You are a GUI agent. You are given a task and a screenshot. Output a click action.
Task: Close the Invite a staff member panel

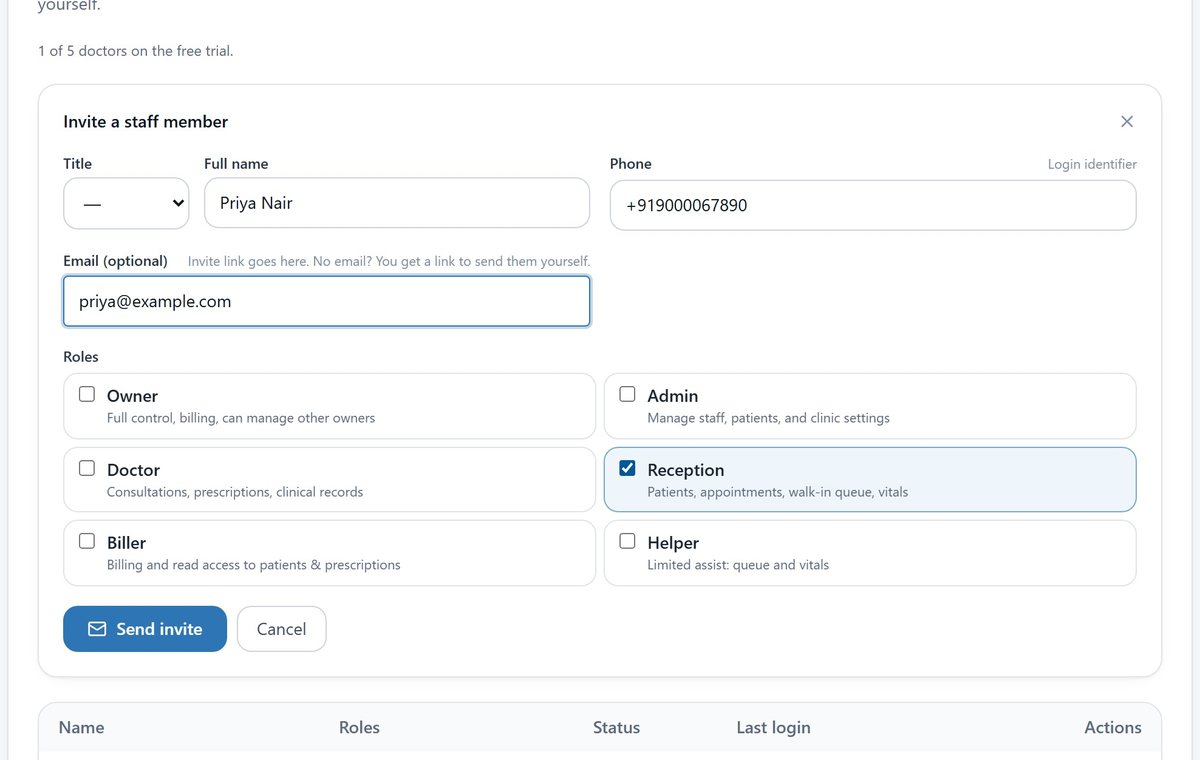(x=1127, y=121)
